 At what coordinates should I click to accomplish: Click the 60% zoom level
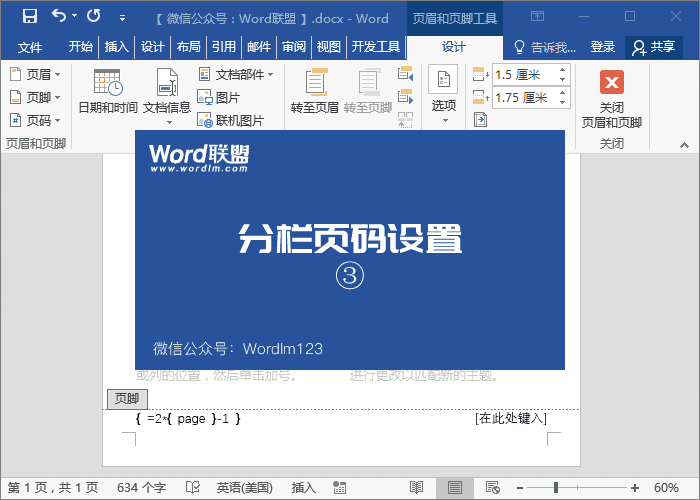click(x=666, y=488)
